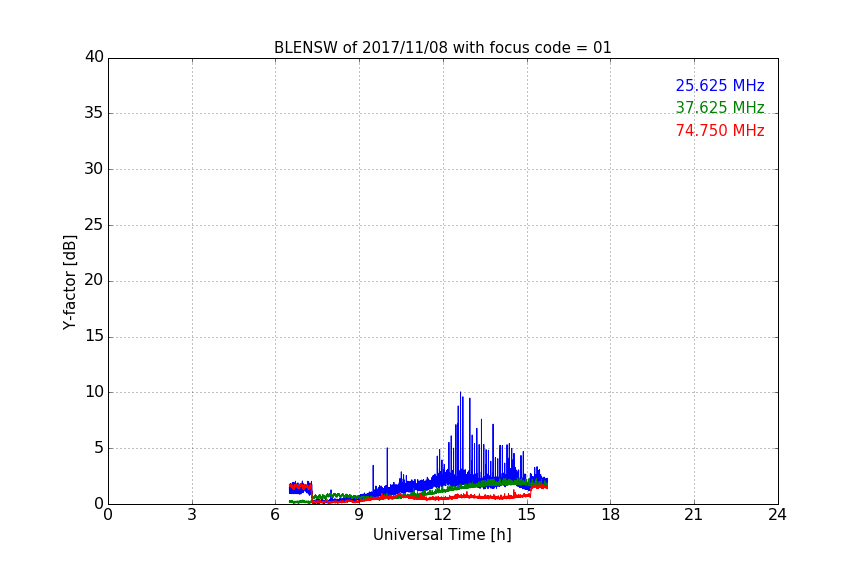
Task: Click the red trace step-up at hour 15
Action: (x=530, y=491)
